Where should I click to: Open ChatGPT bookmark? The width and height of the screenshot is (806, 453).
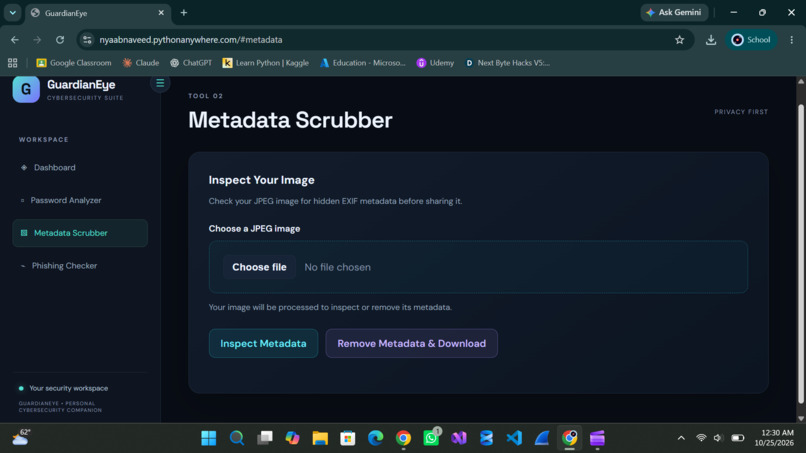tap(191, 63)
